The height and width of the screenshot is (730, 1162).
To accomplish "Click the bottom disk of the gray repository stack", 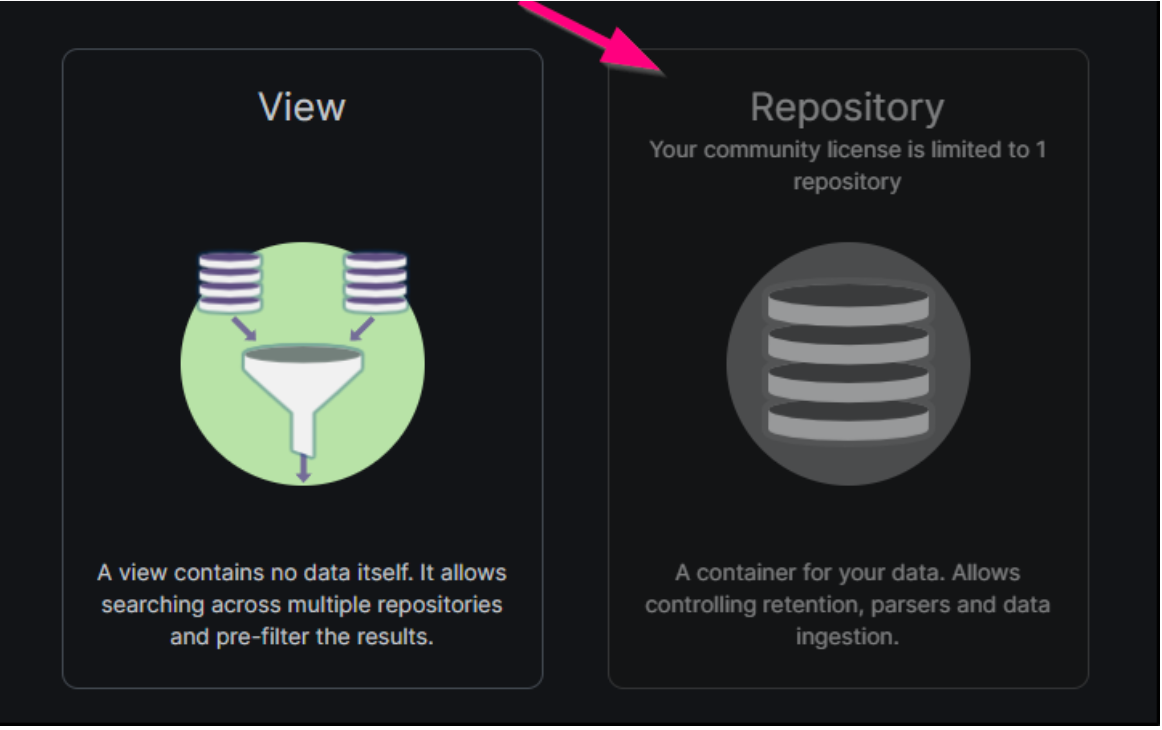I will tap(848, 420).
